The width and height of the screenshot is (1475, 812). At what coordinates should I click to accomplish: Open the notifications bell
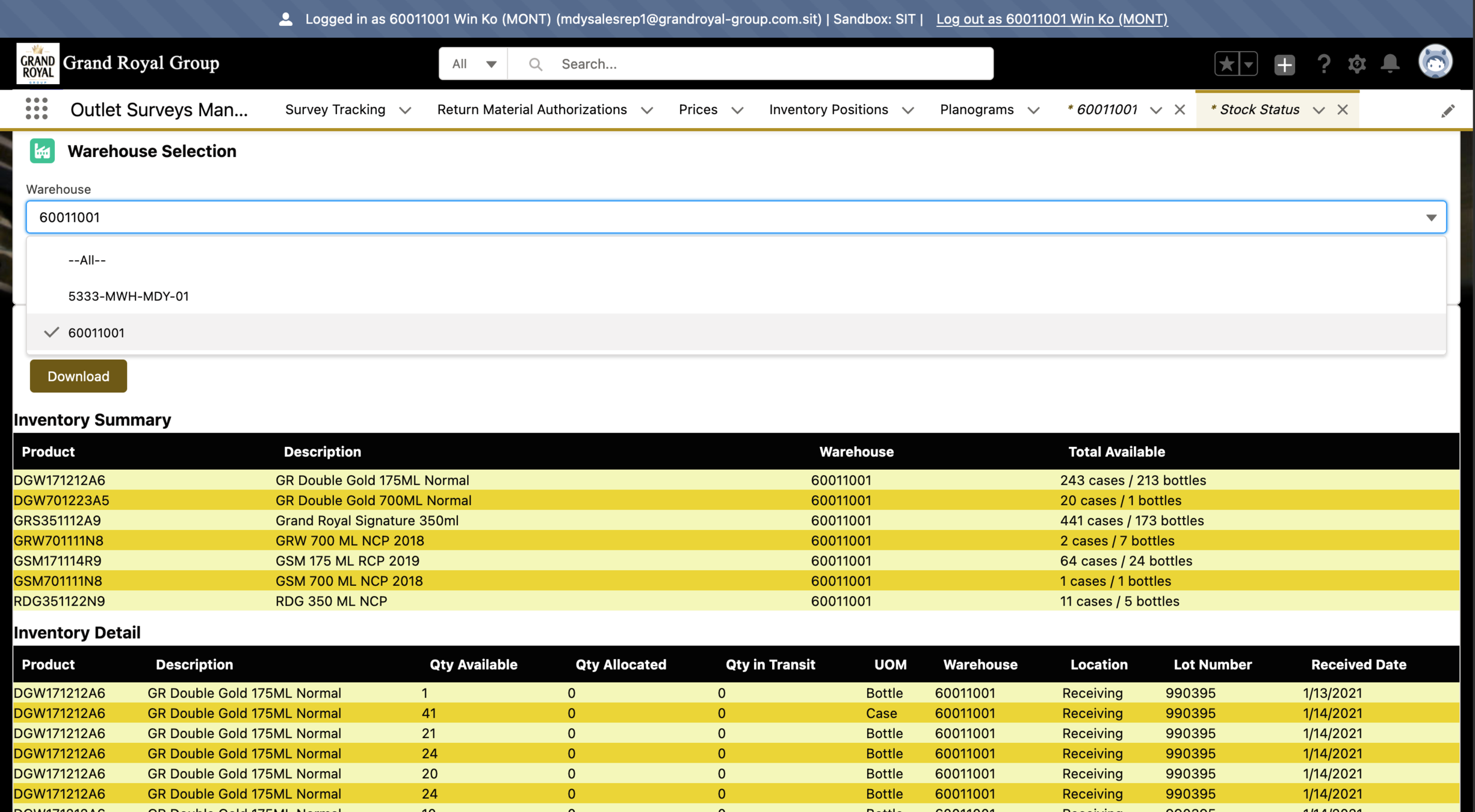[1390, 64]
